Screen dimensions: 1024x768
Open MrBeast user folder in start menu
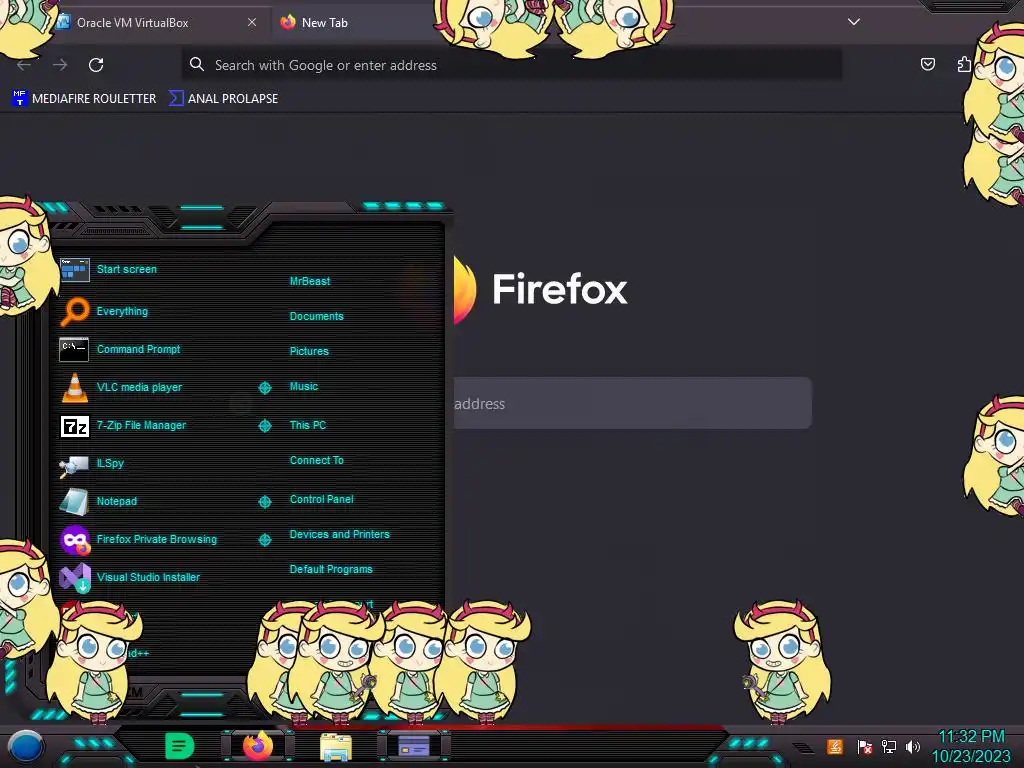(310, 281)
